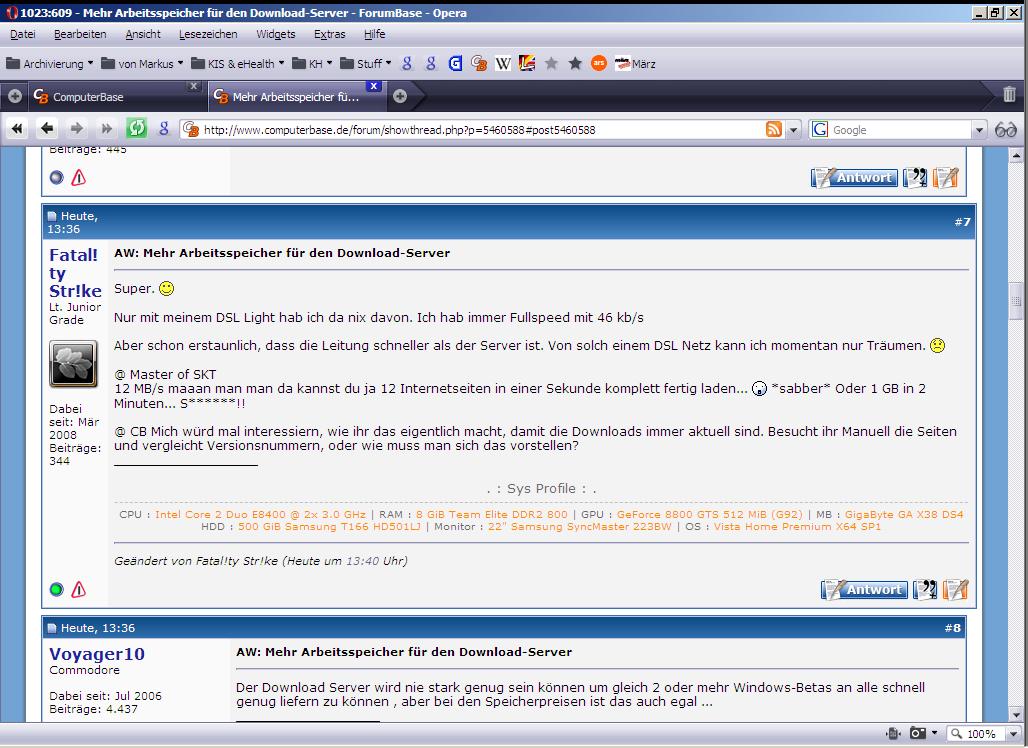1028x748 pixels.
Task: Click the Antwort button in the topmost post
Action: coord(854,177)
